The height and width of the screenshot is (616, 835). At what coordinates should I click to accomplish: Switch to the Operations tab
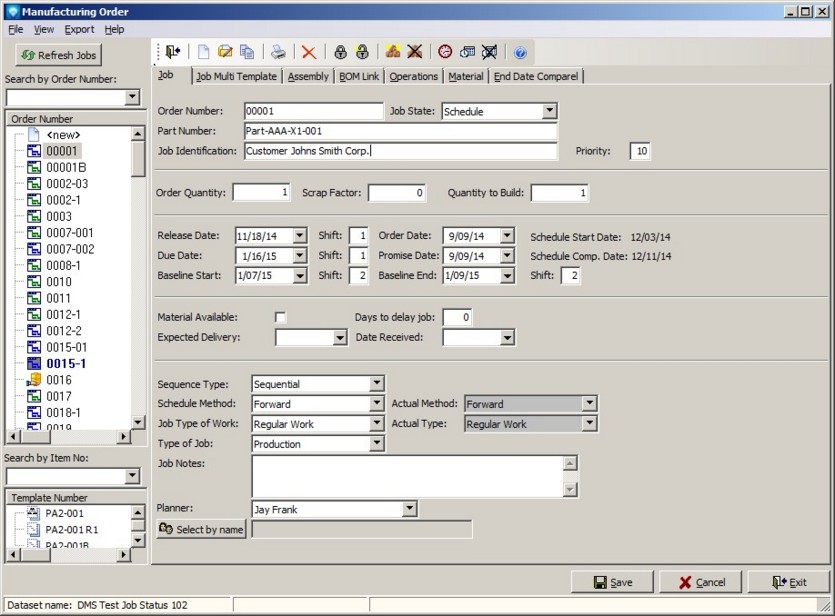[413, 76]
